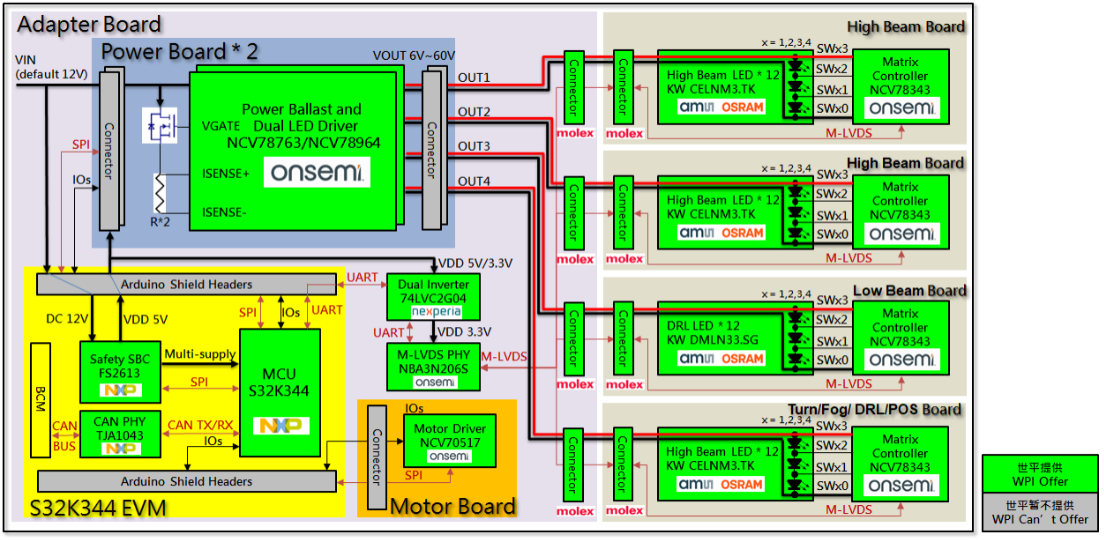The image size is (1104, 540).
Task: Click the onsemi logo in Power Ballast block
Action: 316,172
